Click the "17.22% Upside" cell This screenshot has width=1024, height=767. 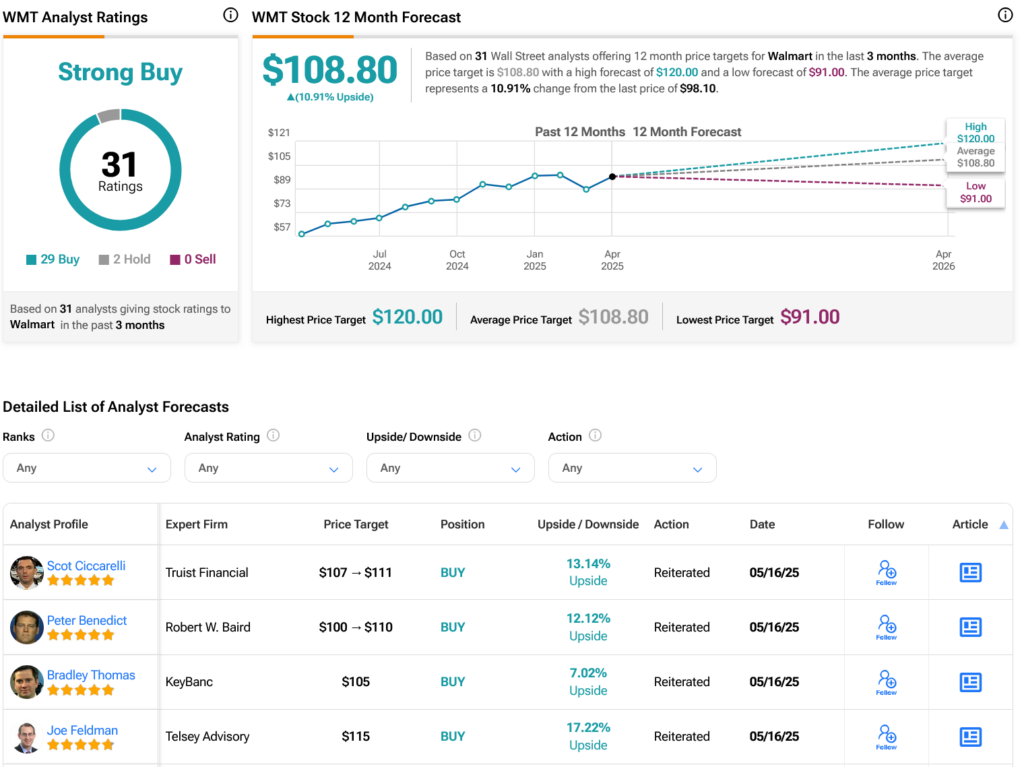point(588,736)
